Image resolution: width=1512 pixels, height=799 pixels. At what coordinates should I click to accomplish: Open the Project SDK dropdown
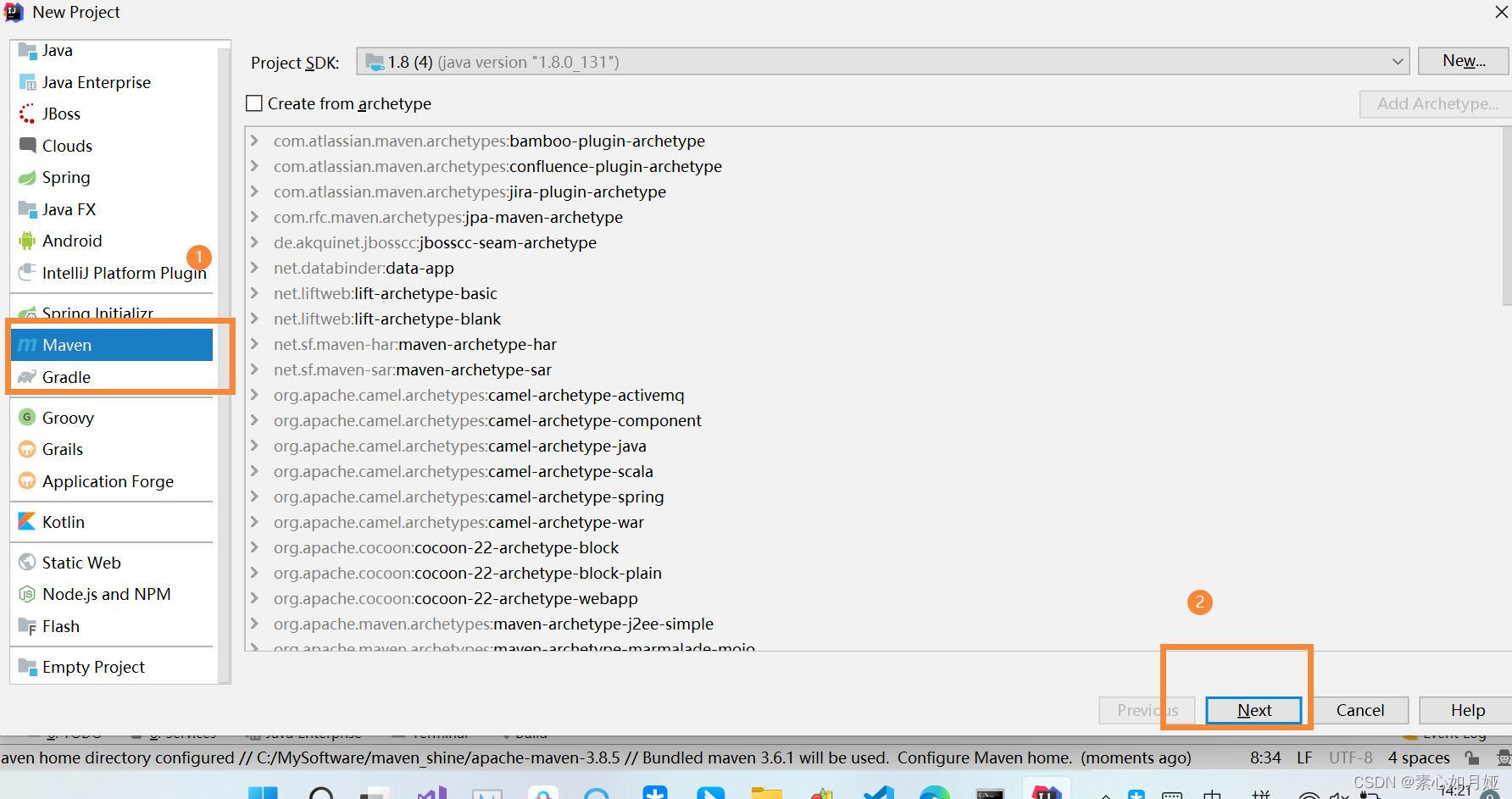tap(882, 62)
